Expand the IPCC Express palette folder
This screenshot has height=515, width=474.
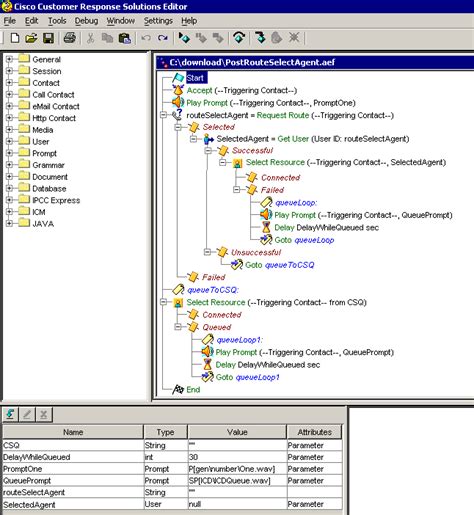[9, 200]
